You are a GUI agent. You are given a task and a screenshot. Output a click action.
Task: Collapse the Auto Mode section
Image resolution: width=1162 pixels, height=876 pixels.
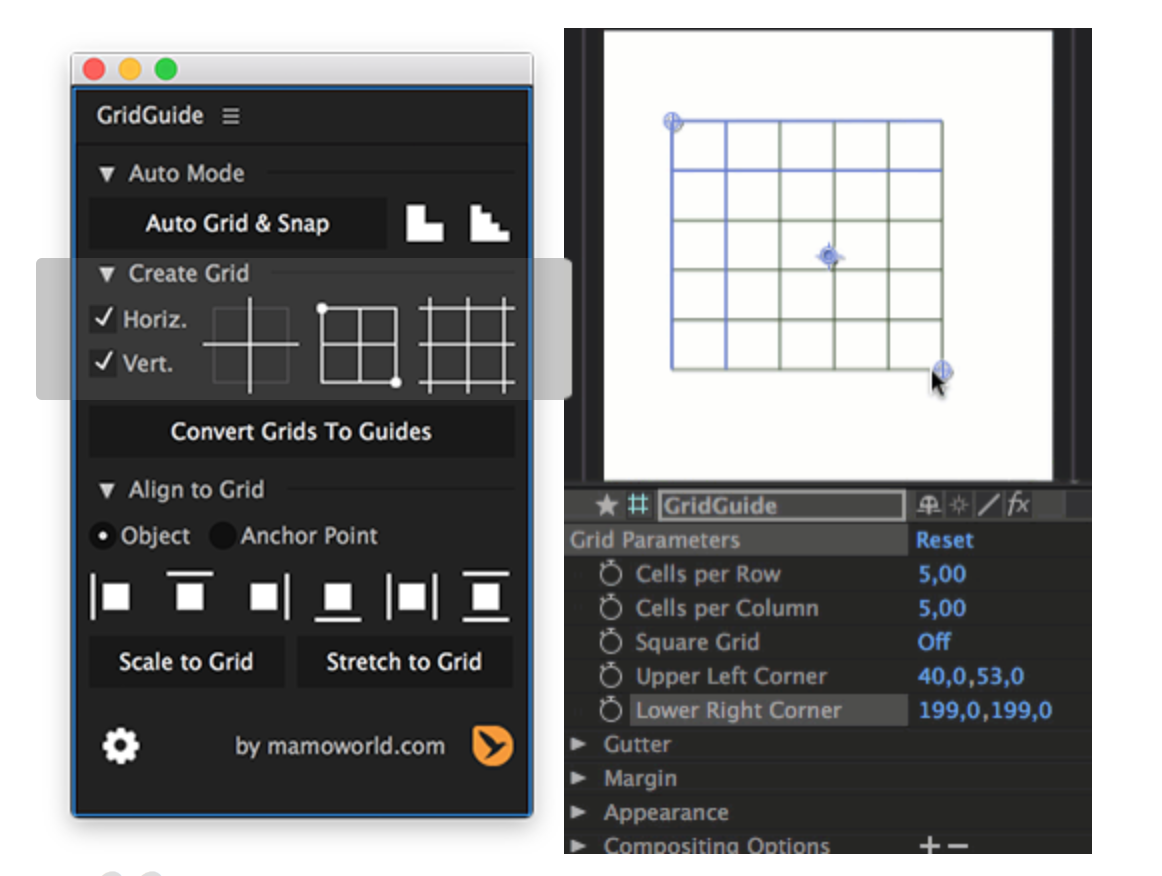click(x=107, y=174)
